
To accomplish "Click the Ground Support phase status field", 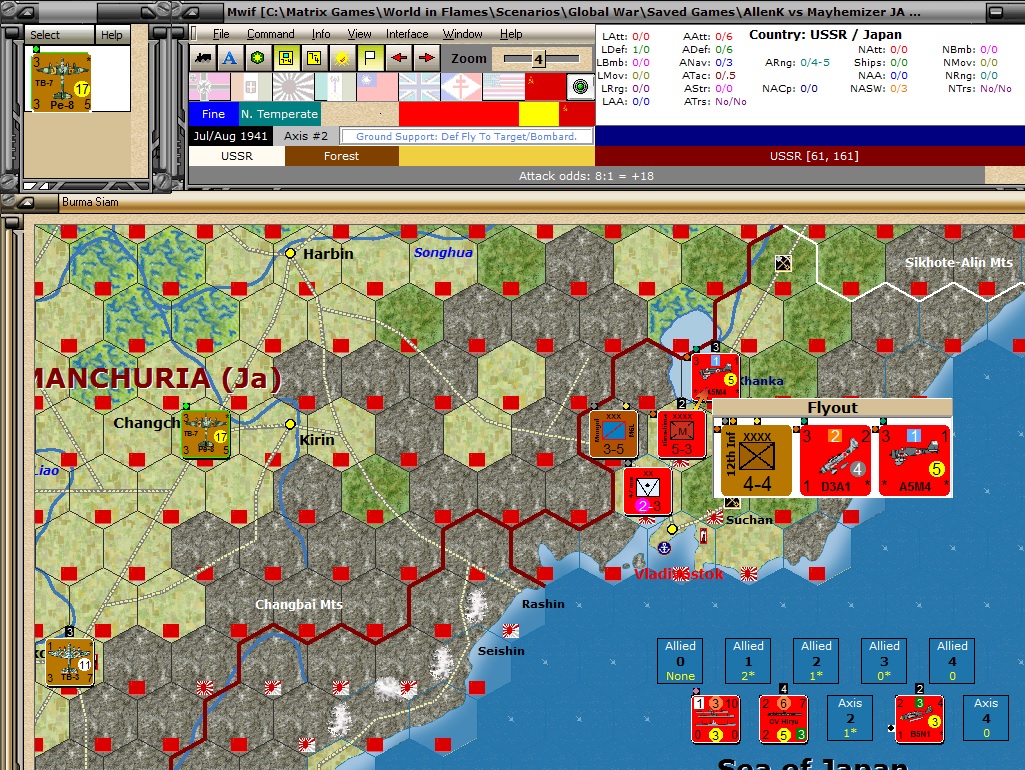I will (466, 136).
